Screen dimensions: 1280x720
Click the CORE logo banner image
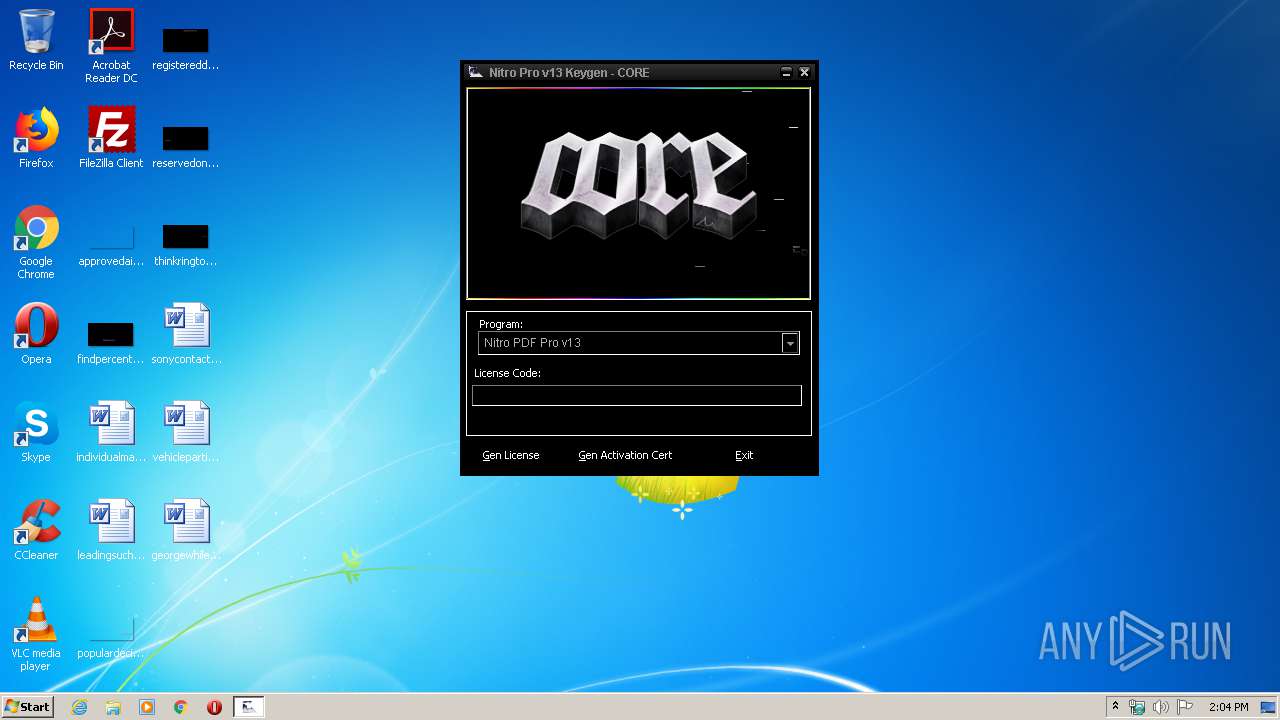pos(638,193)
